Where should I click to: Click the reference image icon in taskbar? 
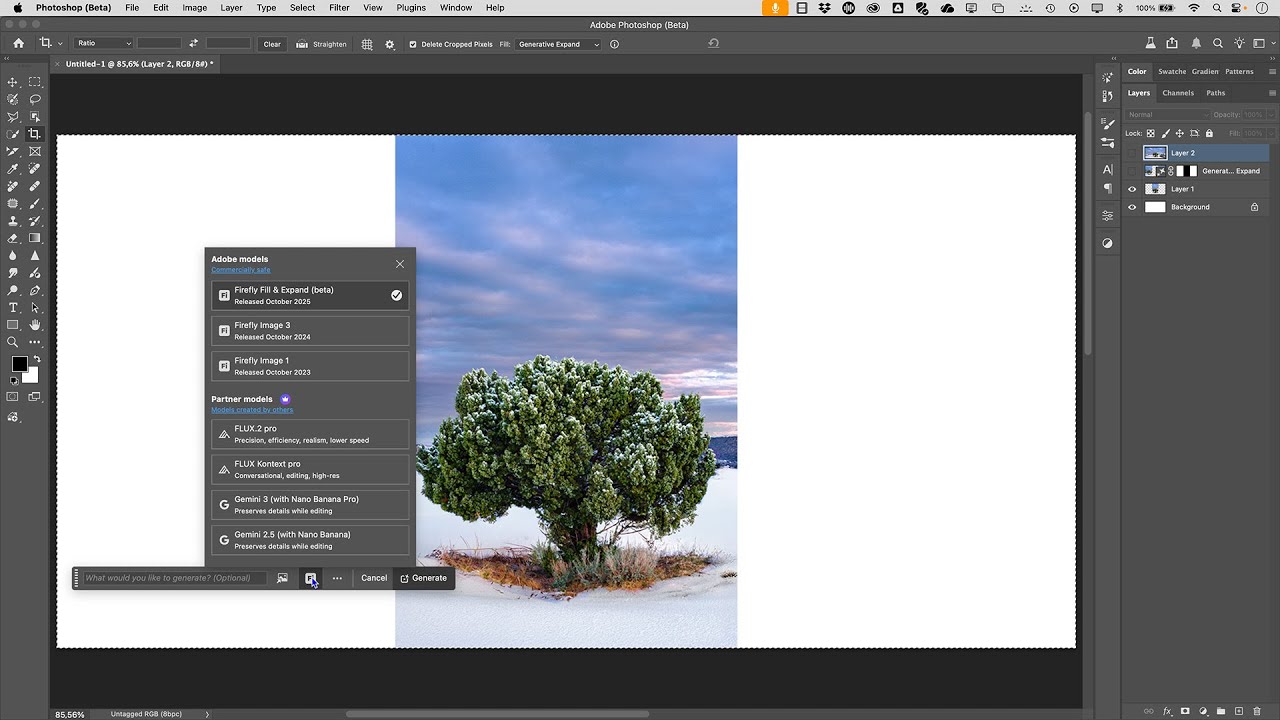(282, 578)
